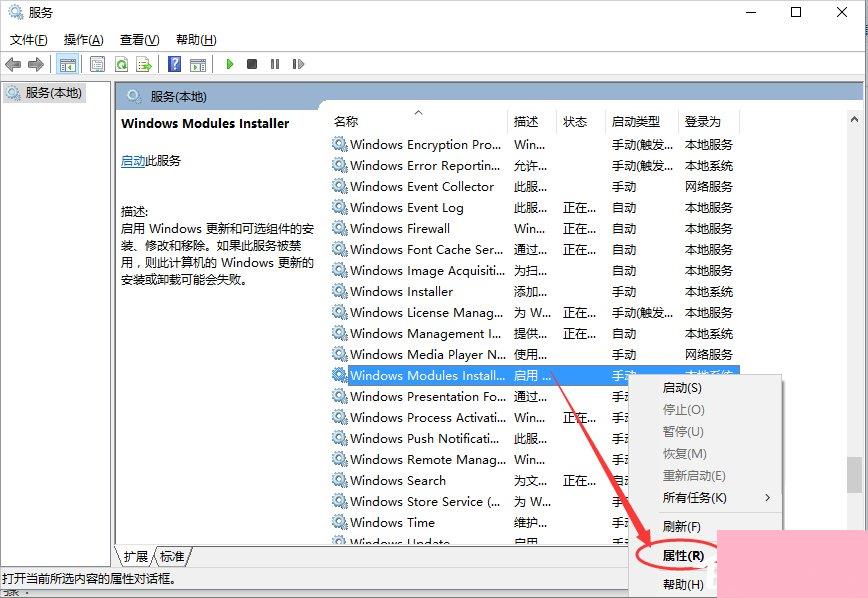Click the Windows Encryption Pro... gear icon

point(339,145)
